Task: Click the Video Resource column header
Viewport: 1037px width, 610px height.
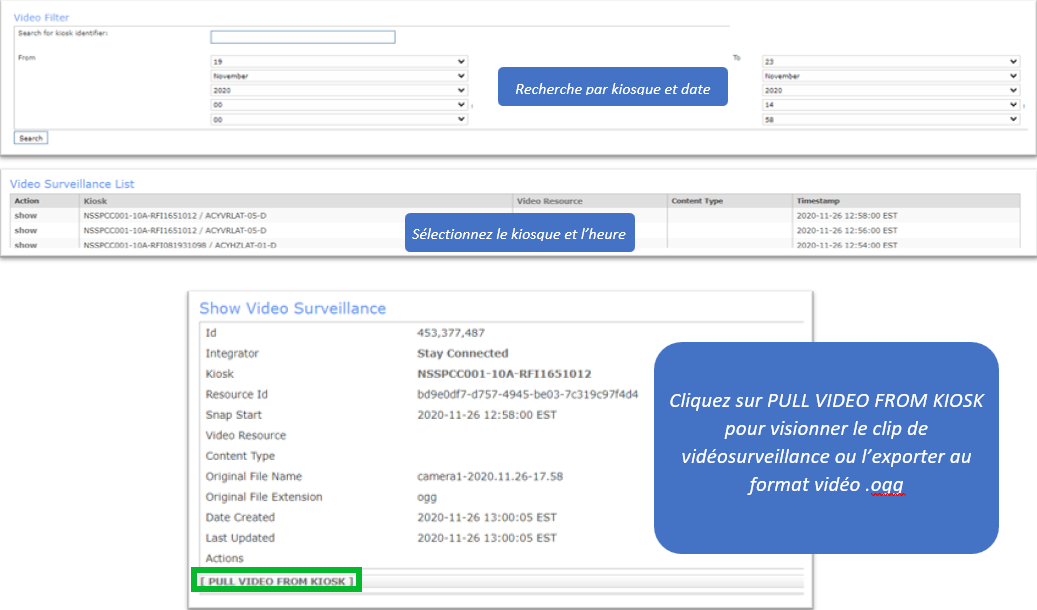Action: 549,201
